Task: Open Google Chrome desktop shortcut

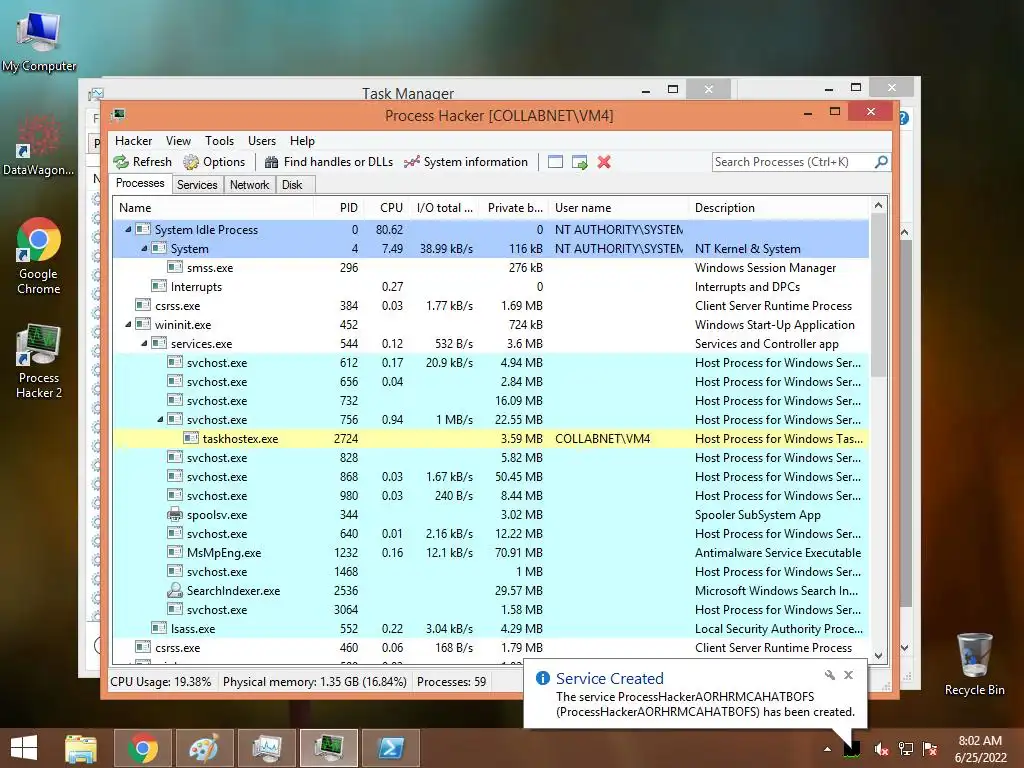Action: (39, 257)
